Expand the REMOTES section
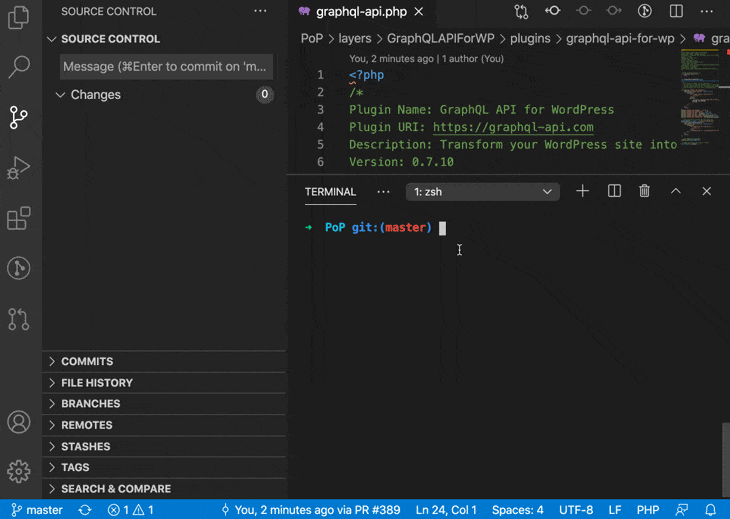Viewport: 730px width, 519px height. (x=164, y=425)
